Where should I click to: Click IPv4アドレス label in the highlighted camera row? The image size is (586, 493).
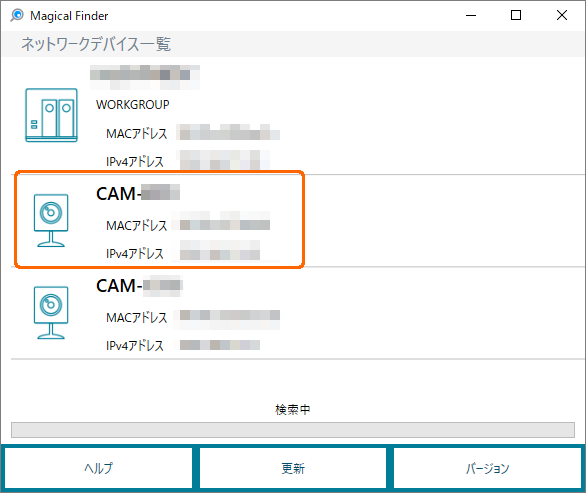tap(135, 254)
